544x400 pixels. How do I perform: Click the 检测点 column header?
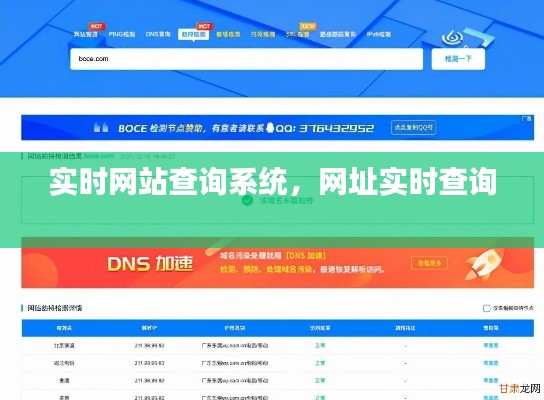64,328
